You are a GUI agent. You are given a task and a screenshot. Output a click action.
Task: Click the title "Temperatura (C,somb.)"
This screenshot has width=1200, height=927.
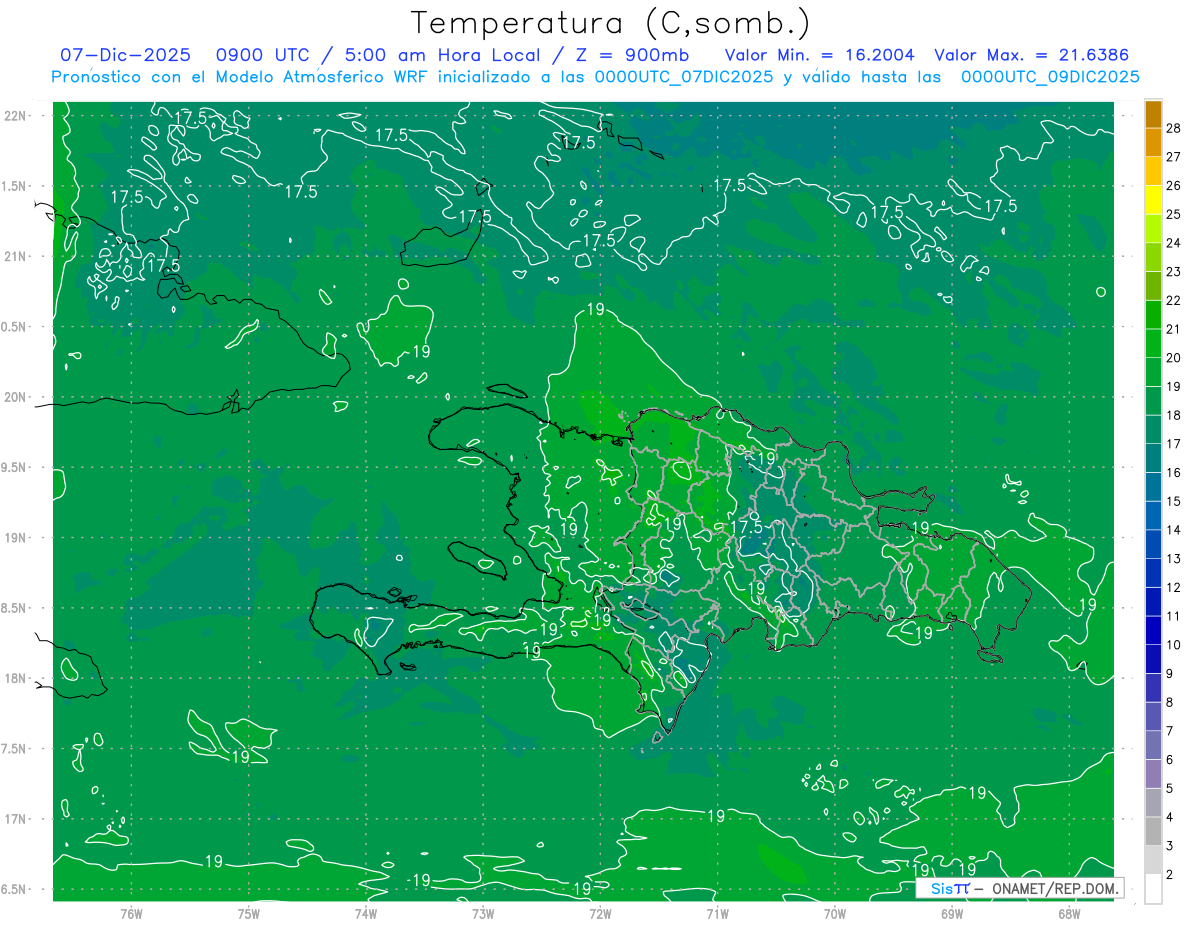[x=611, y=22]
